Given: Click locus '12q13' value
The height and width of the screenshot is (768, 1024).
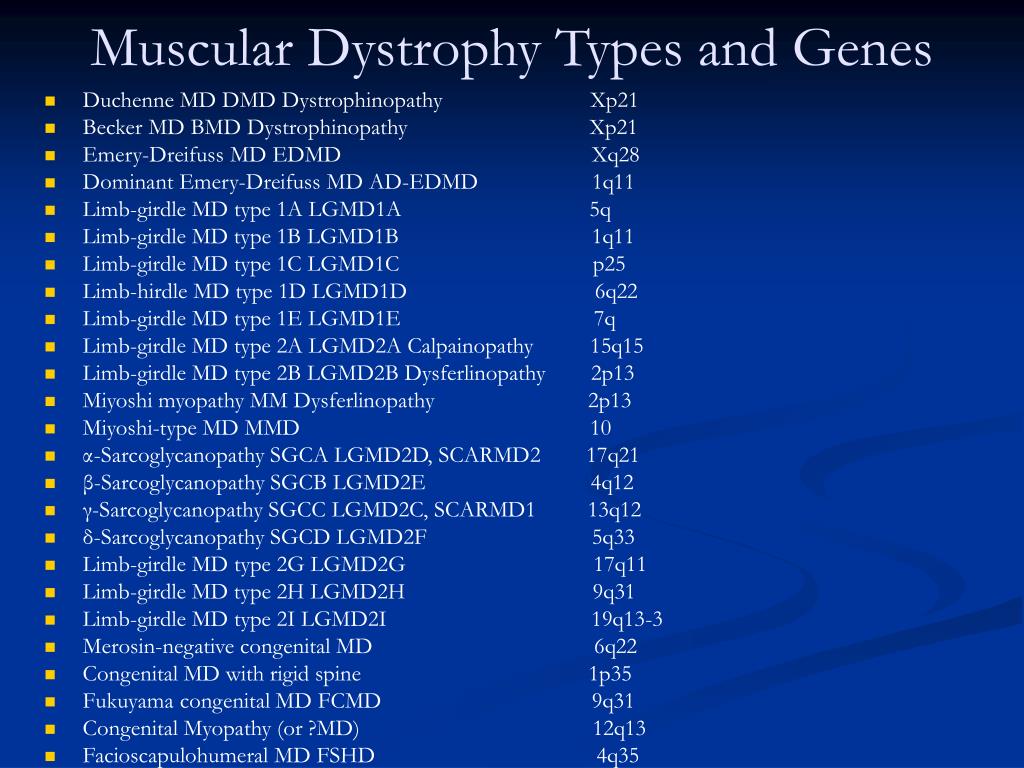Looking at the screenshot, I should (620, 729).
